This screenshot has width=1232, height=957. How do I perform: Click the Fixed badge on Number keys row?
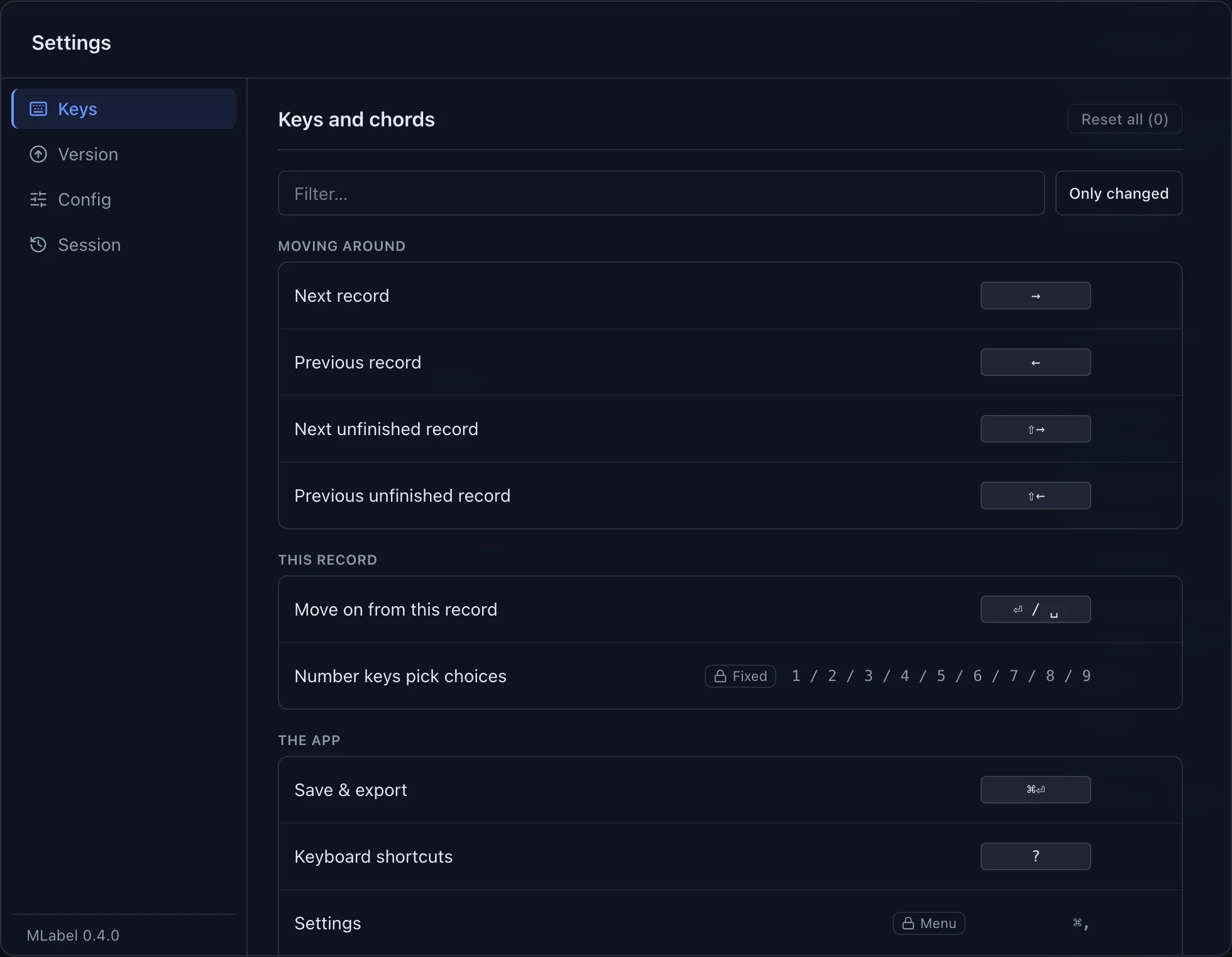740,676
